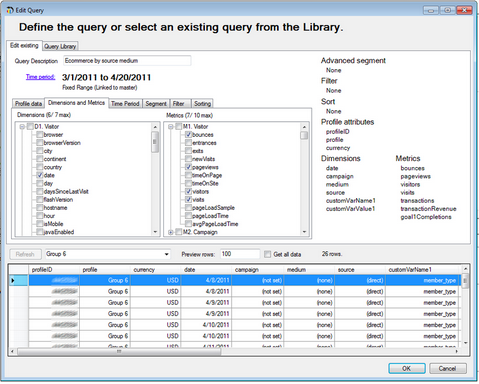Click the Preview rows input field
479x384 pixels.
(x=240, y=254)
